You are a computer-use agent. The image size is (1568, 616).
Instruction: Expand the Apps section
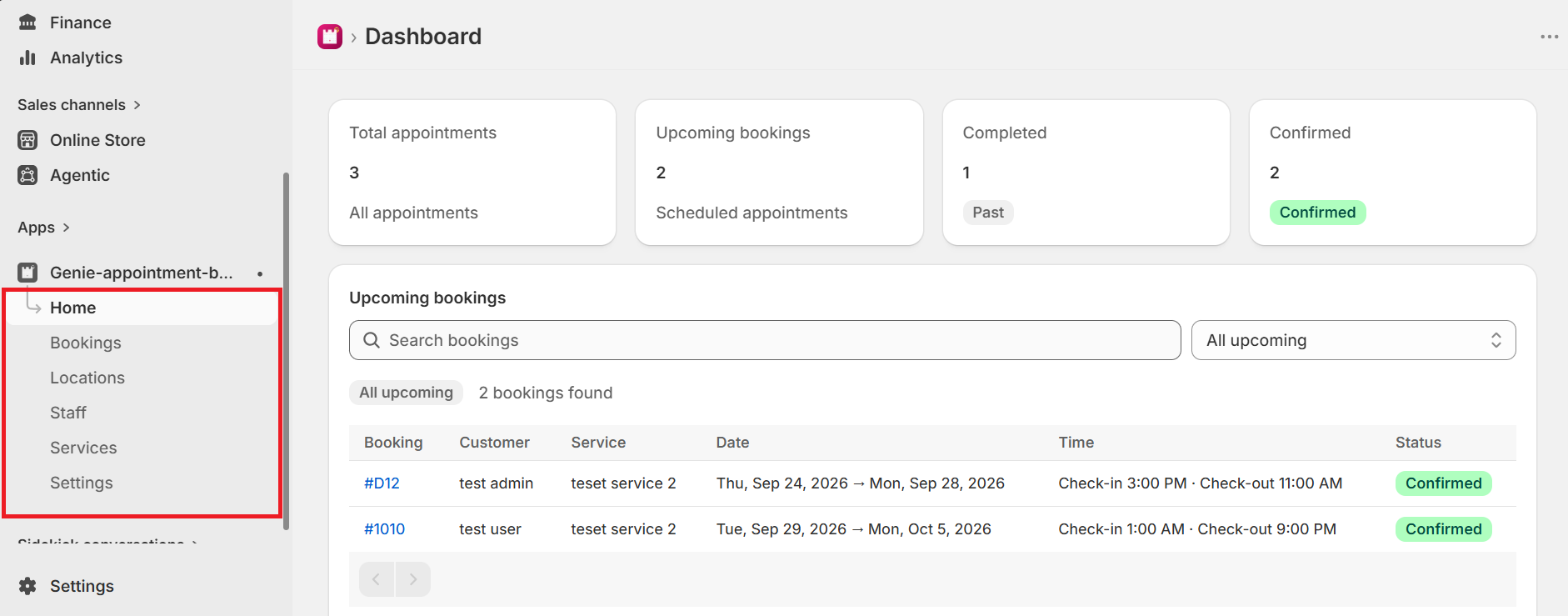point(43,228)
